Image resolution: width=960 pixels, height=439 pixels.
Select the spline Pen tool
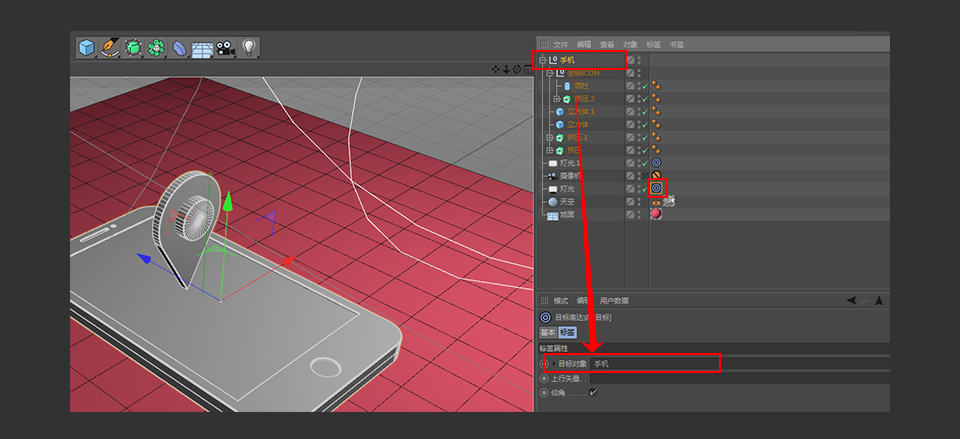(x=110, y=47)
